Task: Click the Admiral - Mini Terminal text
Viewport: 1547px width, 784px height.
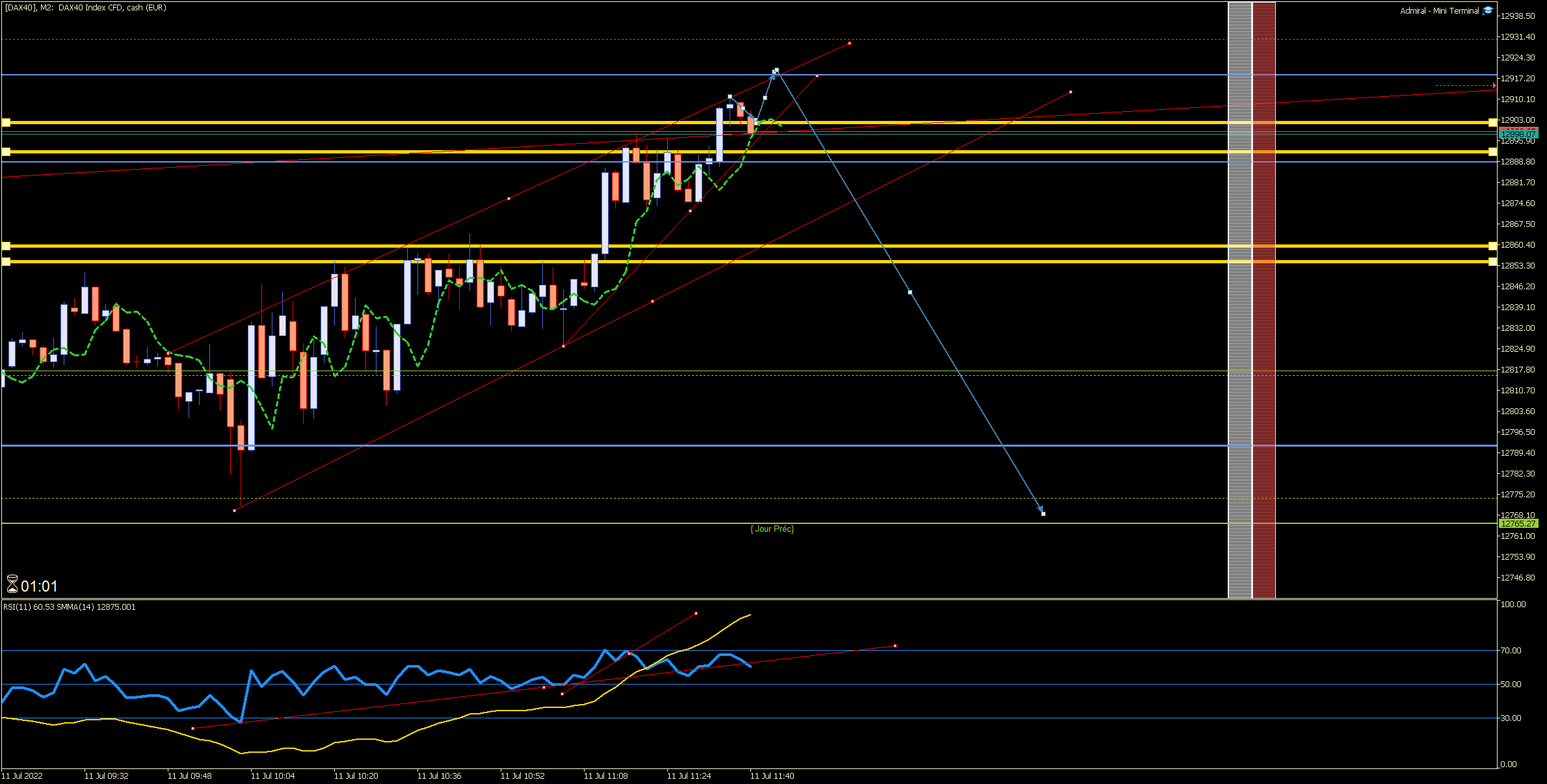Action: 1439,11
